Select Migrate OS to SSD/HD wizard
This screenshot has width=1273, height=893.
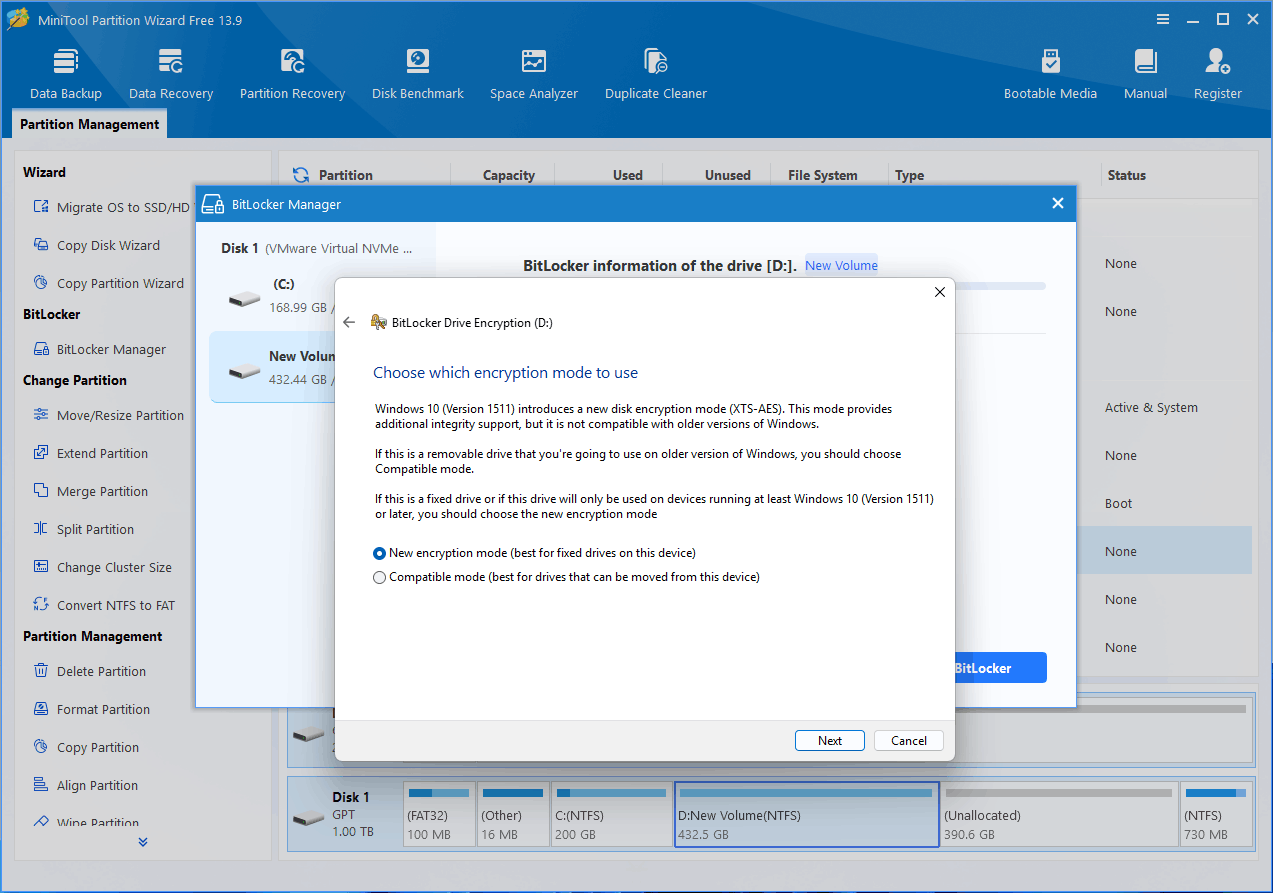click(111, 207)
